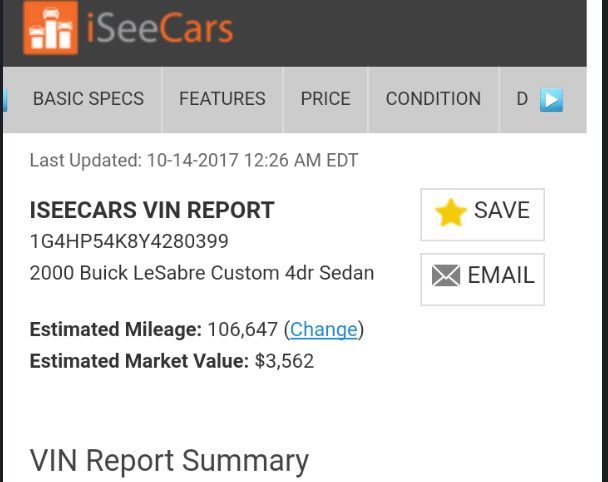Click the gray envelope Email icon
Screen dimensions: 608x482
[x=446, y=275]
